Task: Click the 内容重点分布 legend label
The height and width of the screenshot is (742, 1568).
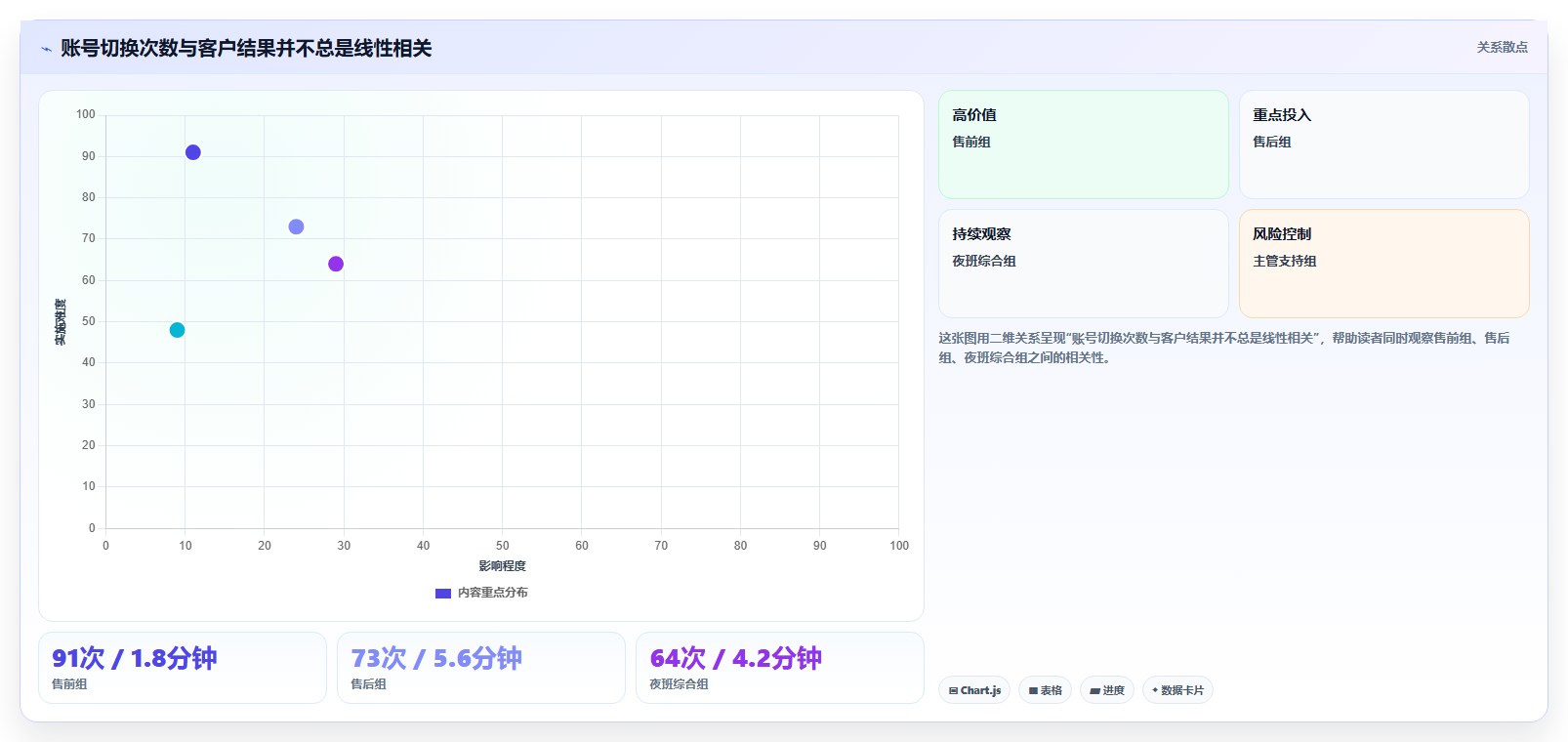Action: point(493,593)
